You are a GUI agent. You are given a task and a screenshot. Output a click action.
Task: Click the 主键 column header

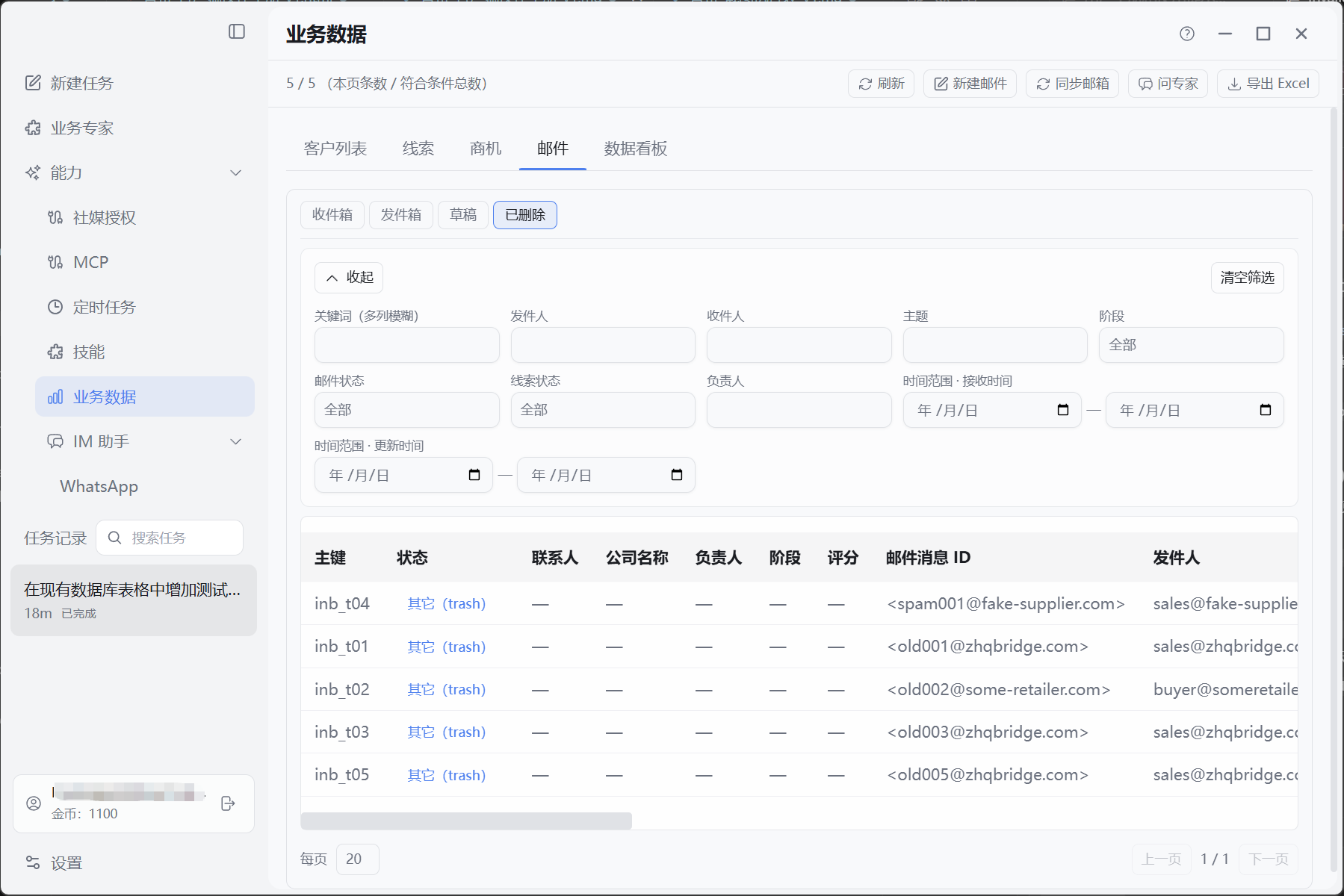(330, 558)
